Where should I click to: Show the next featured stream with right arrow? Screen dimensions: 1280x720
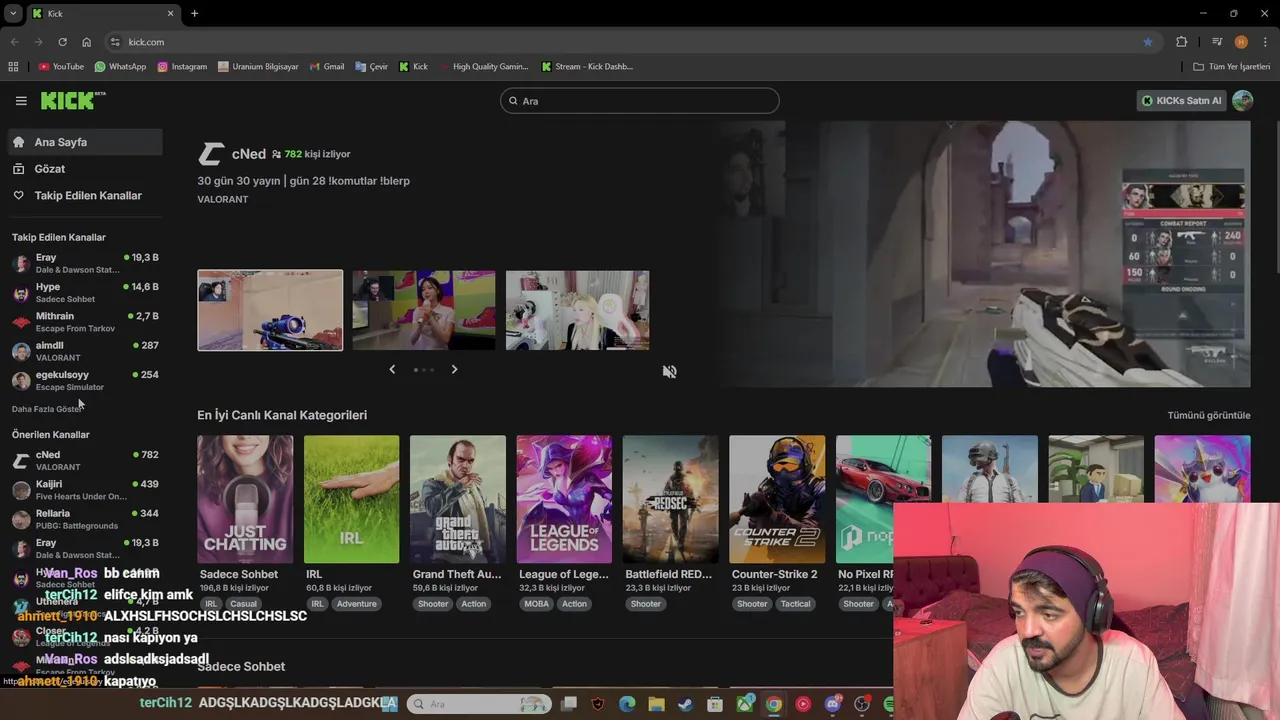[x=454, y=369]
